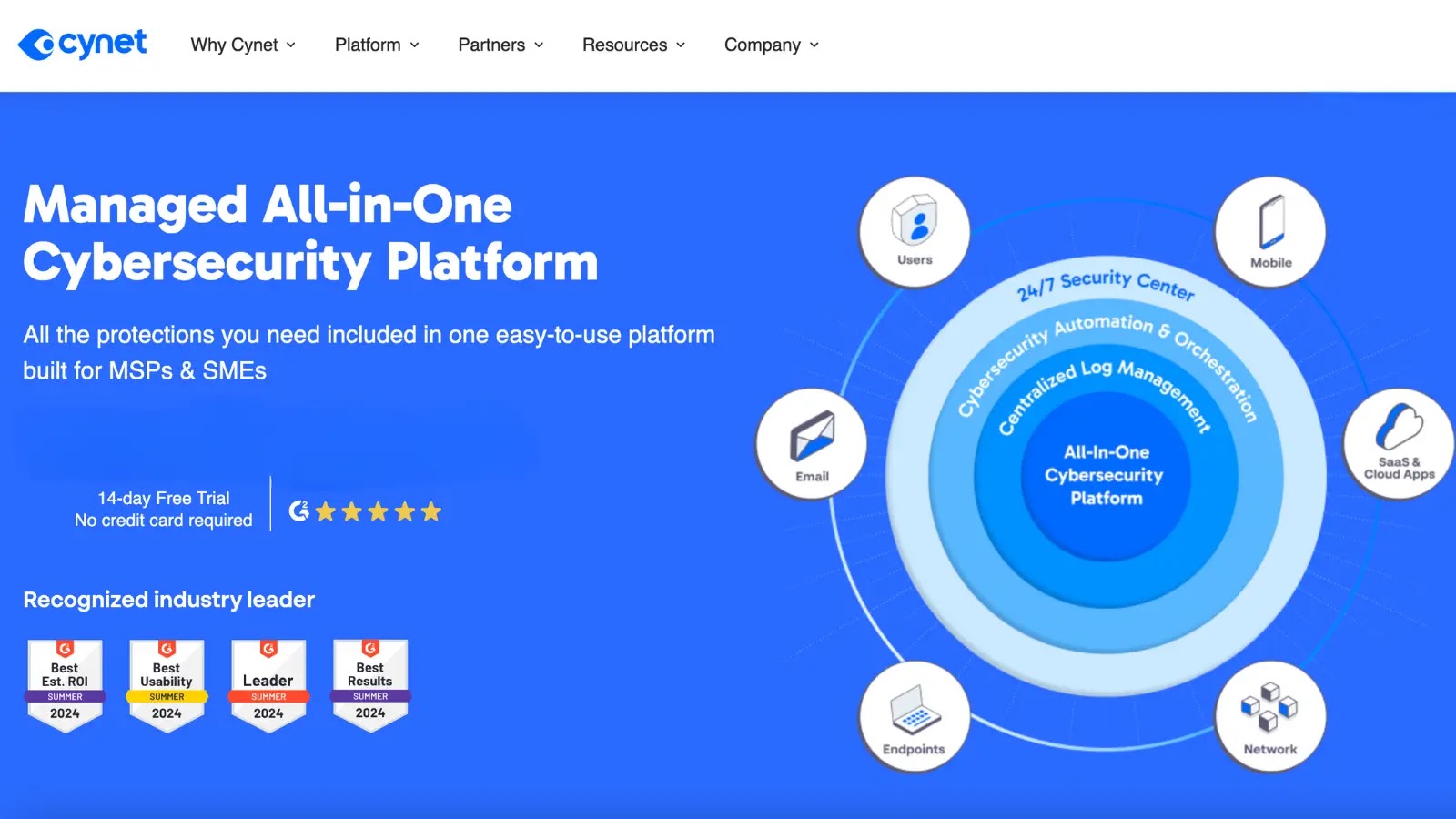
Task: Open the Partners menu
Action: 500,45
